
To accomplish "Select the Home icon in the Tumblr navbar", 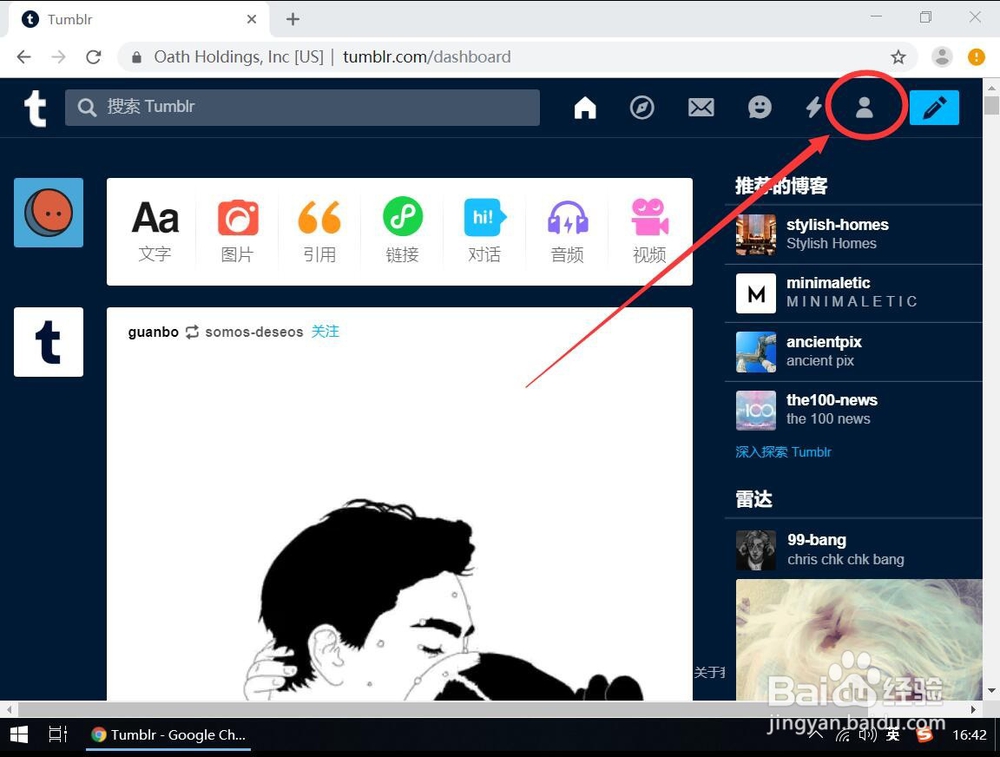I will tap(585, 107).
